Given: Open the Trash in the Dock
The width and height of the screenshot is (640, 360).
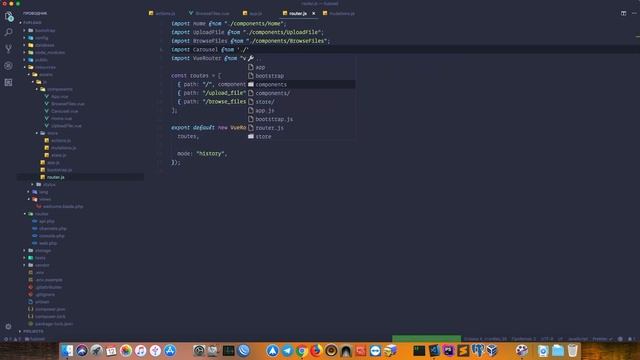Looking at the screenshot, I should coord(572,351).
